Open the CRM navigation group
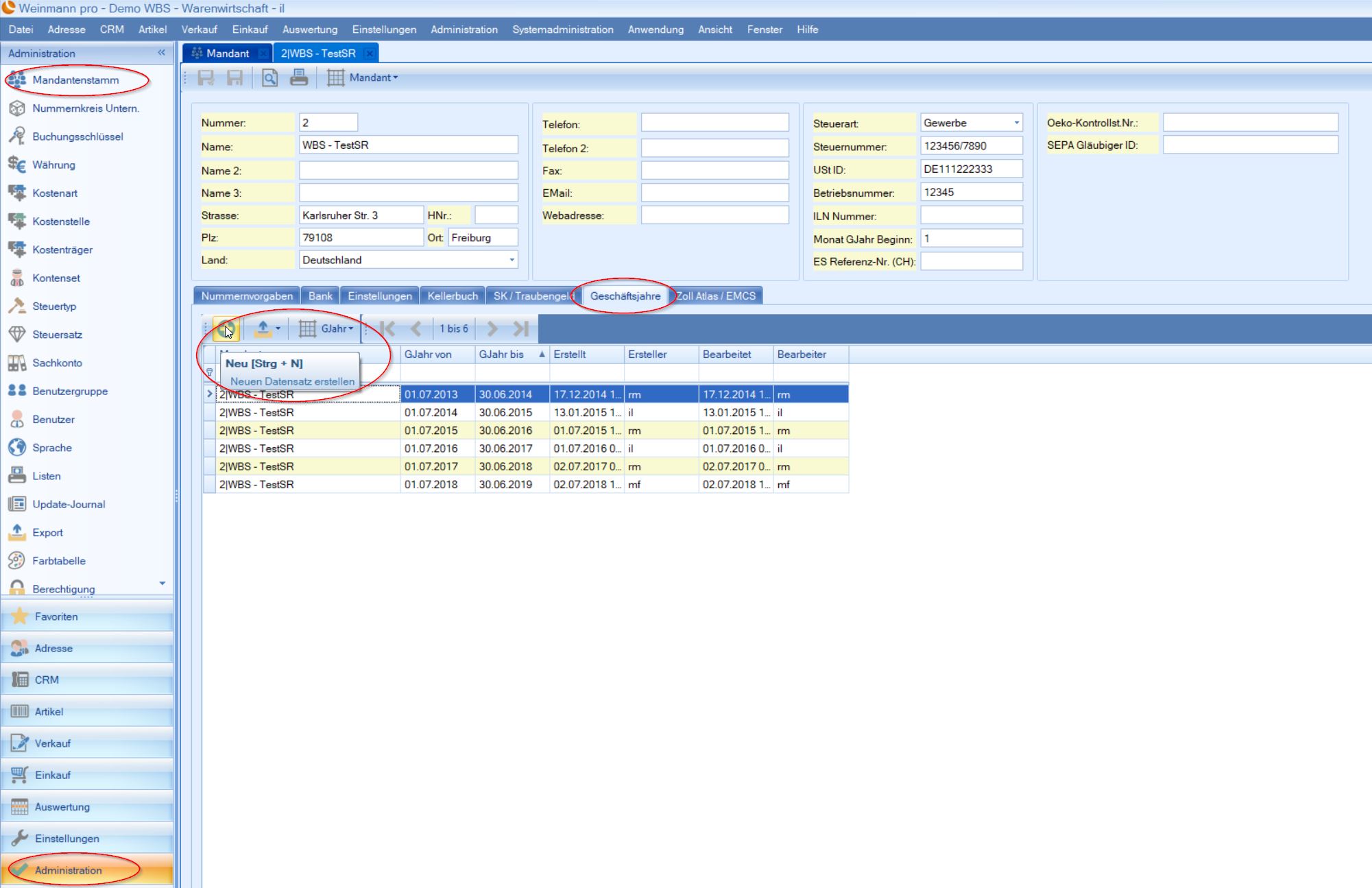This screenshot has width=1372, height=888. [86, 680]
